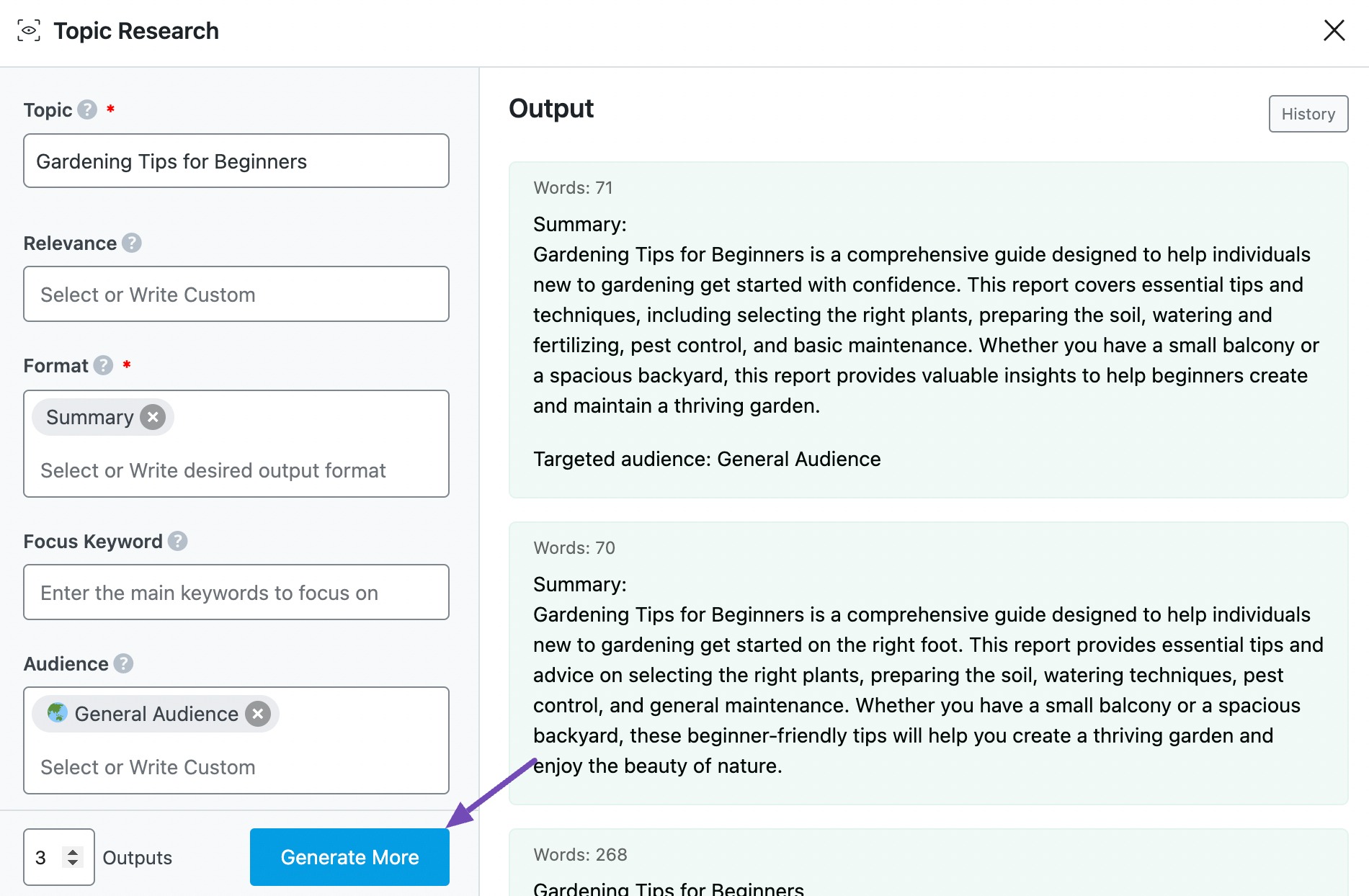1369x896 pixels.
Task: Remove the Summary format tag
Action: (153, 417)
